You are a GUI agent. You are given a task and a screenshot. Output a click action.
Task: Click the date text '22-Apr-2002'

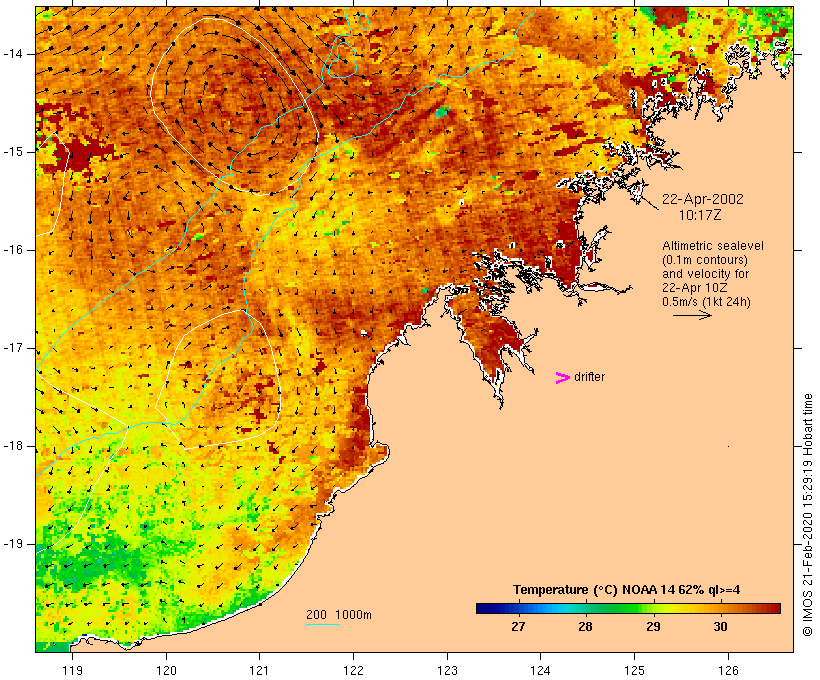point(703,199)
